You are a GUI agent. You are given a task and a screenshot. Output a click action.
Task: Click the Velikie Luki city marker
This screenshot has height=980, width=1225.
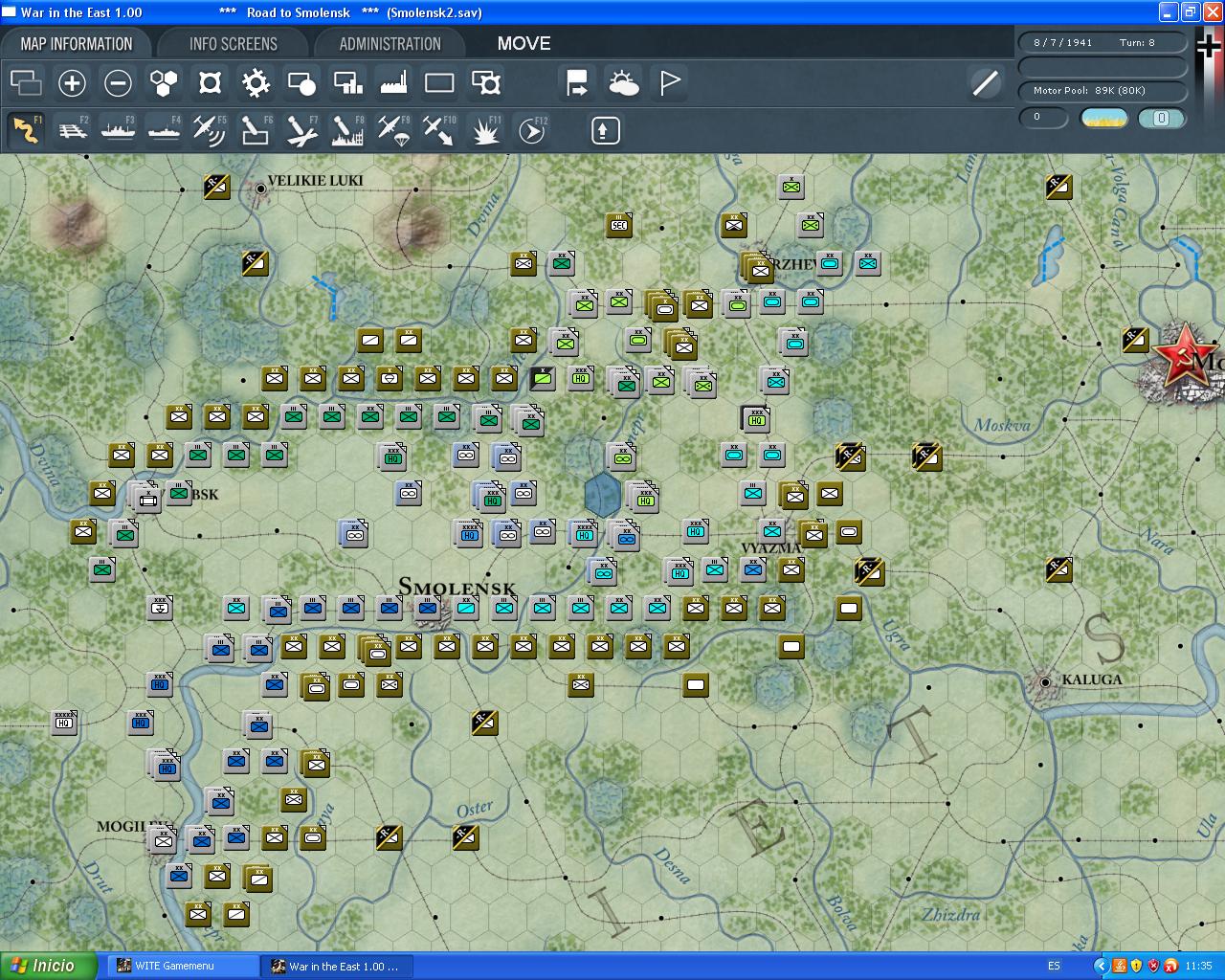(x=260, y=189)
